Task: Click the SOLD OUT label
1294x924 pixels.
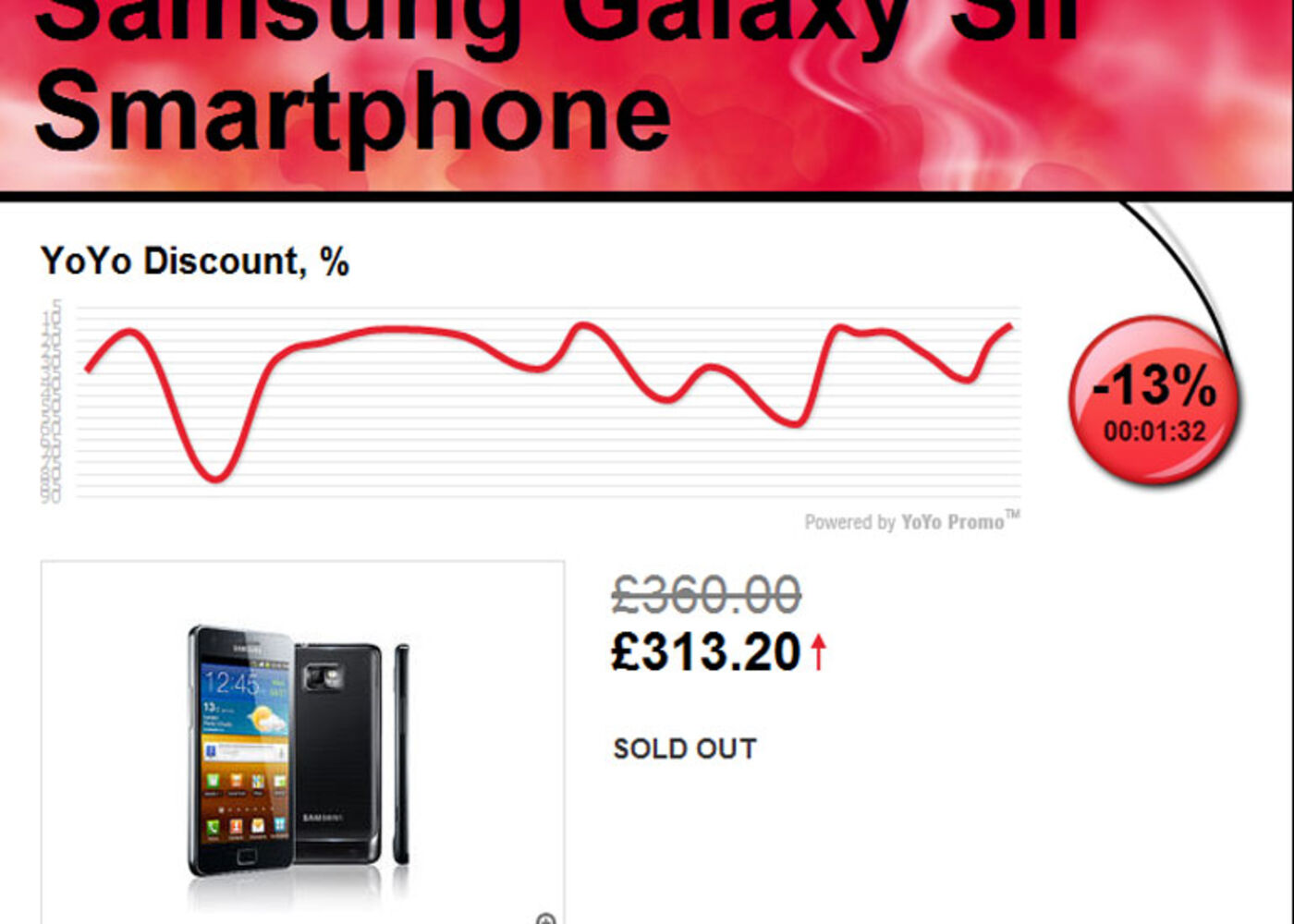Action: pyautogui.click(x=685, y=748)
